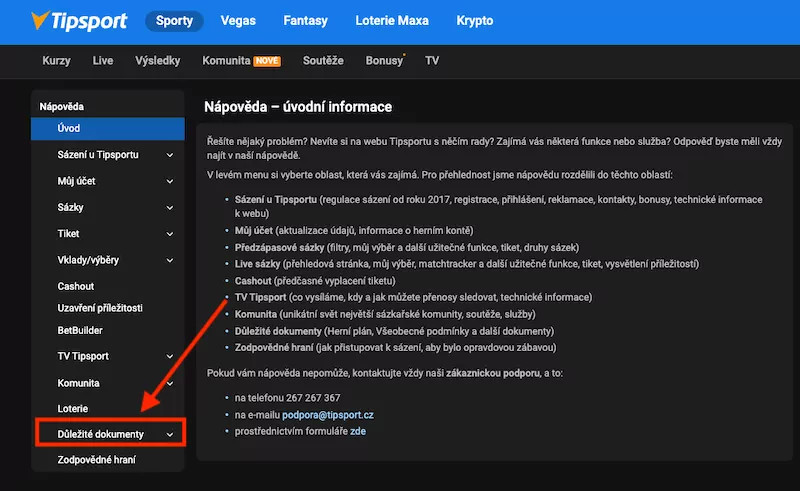Click the bold 'Zodpovědné hraní' bullet text
The image size is (800, 491).
[274, 348]
